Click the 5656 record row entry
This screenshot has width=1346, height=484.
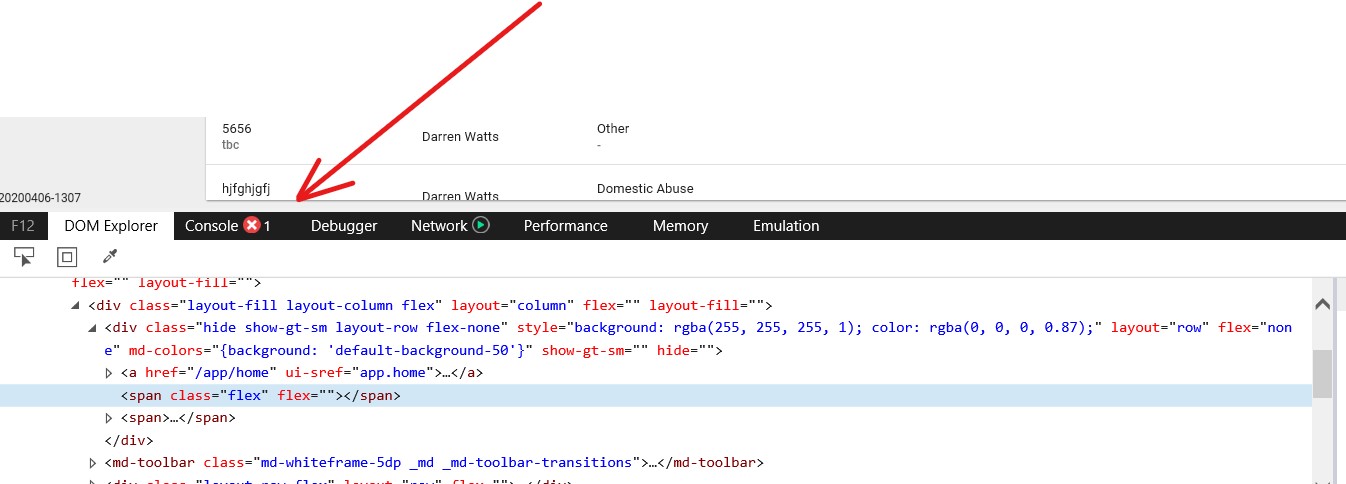(x=237, y=129)
